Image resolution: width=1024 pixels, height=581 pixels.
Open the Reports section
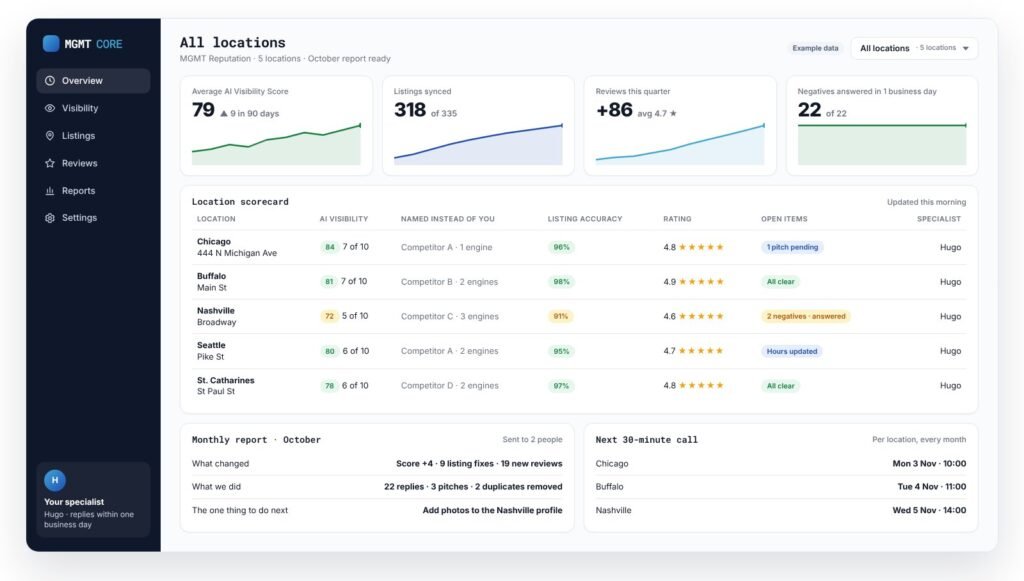pos(93,191)
